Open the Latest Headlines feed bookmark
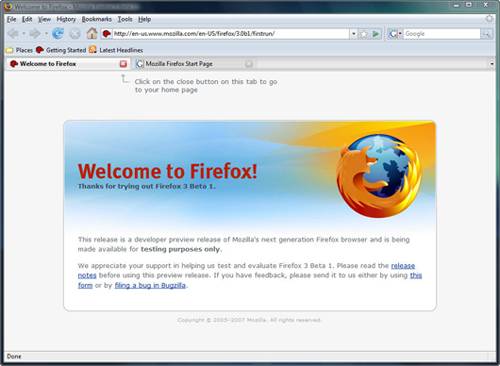 tap(116, 50)
